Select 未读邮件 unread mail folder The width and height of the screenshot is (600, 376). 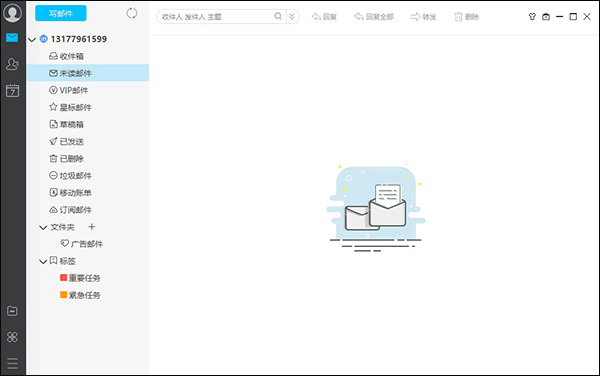[88, 73]
